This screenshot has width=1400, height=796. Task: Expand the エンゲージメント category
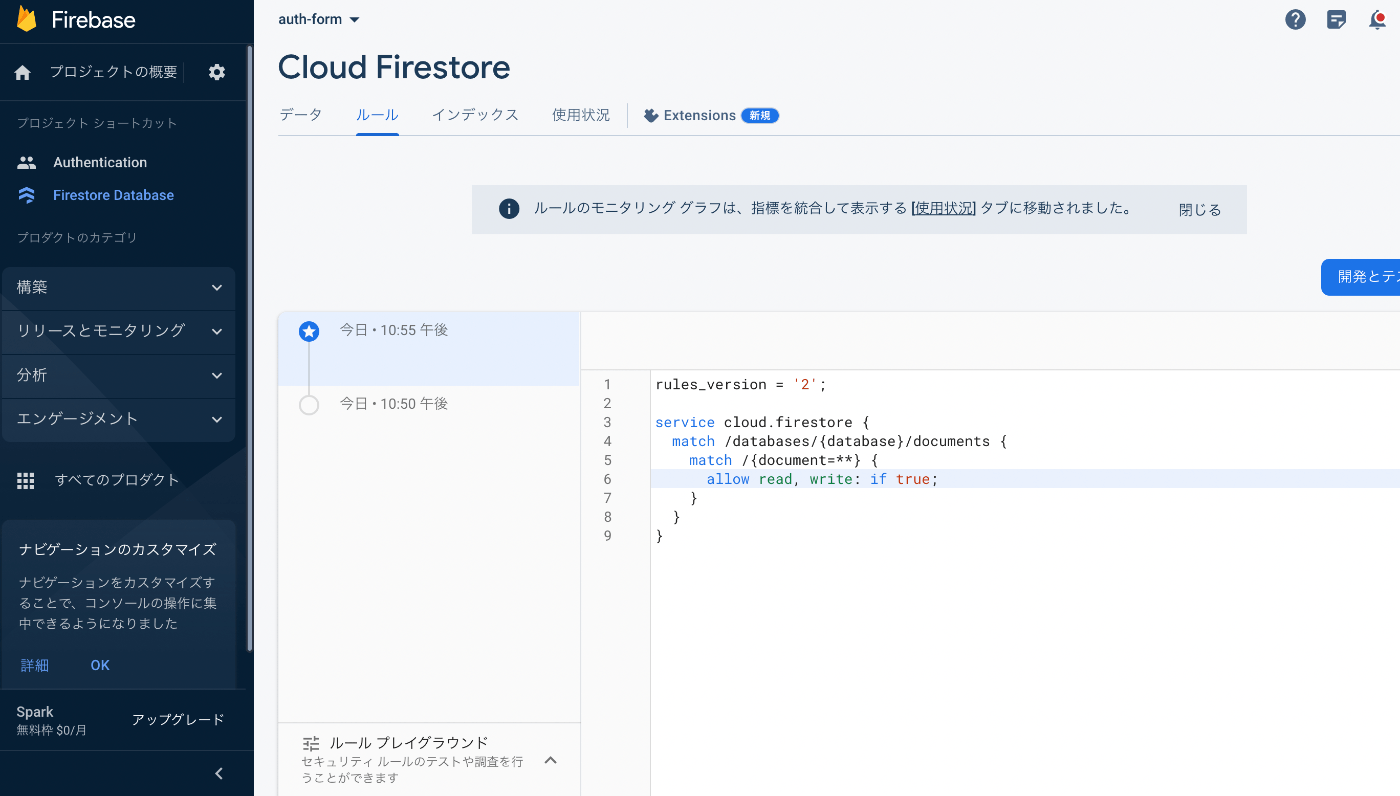[x=119, y=419]
